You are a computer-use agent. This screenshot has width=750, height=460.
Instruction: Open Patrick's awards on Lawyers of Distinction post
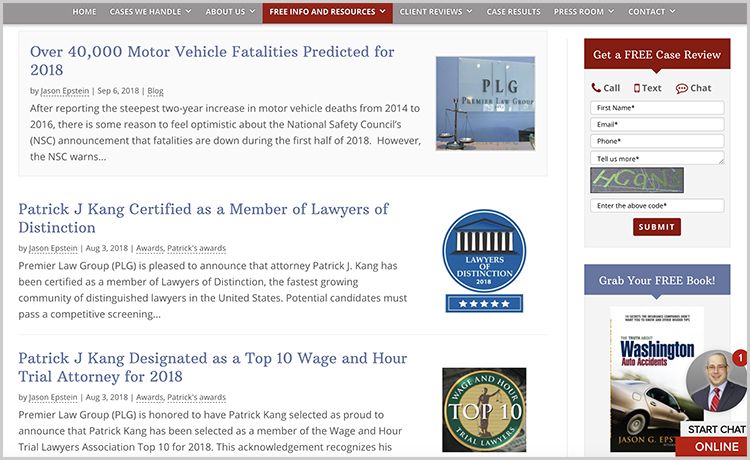[x=196, y=248]
